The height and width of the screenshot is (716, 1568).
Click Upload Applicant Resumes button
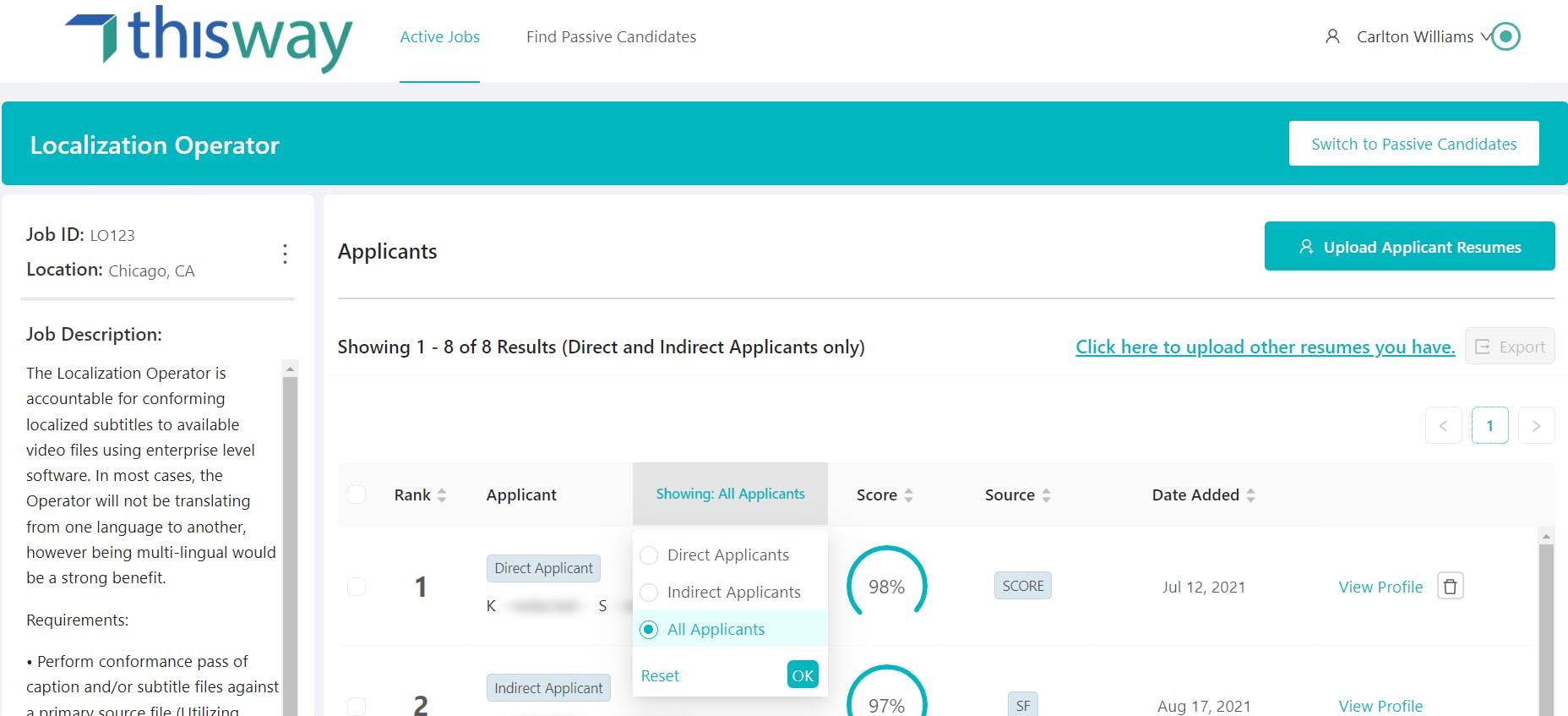(1409, 246)
